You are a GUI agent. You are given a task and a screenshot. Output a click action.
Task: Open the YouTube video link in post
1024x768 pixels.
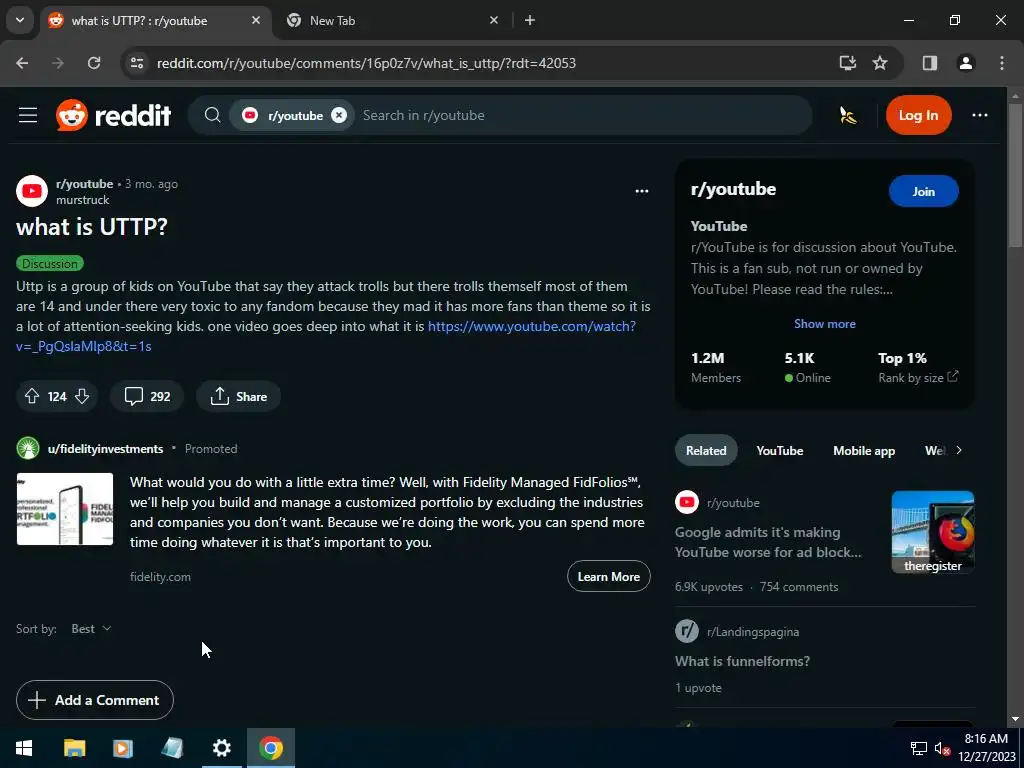coord(532,326)
